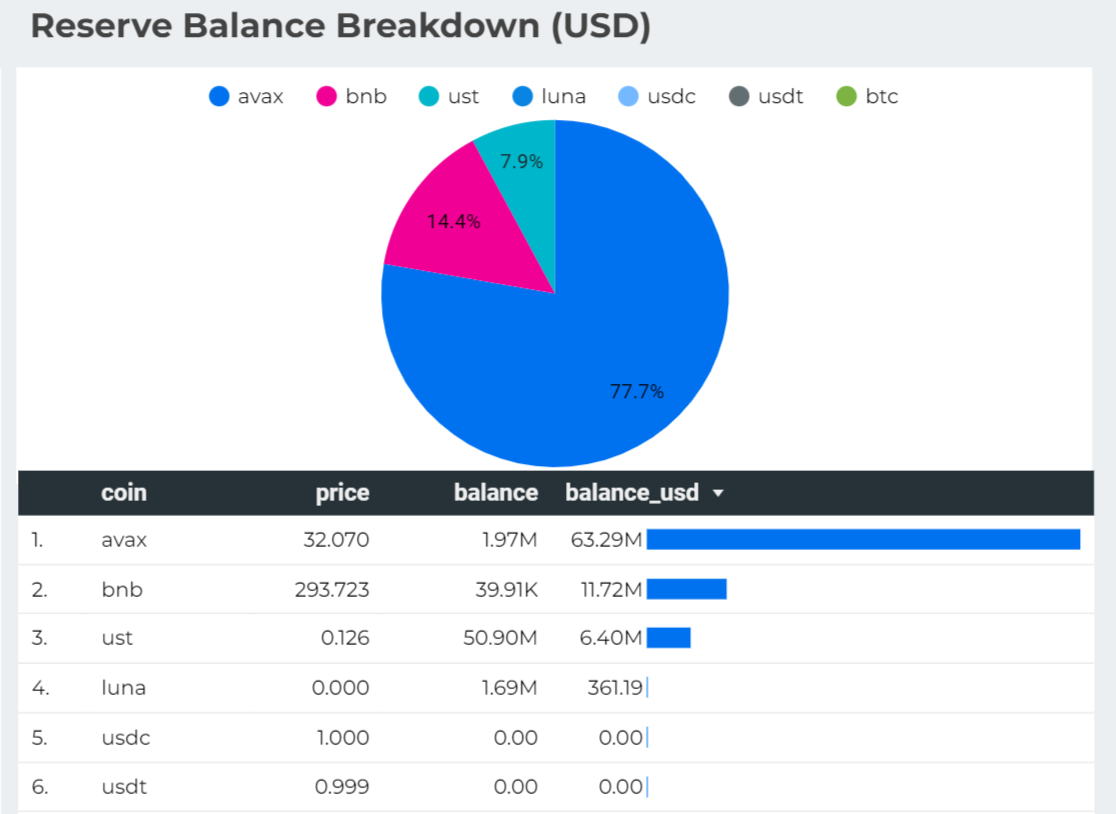Toggle the luna legend entry
The width and height of the screenshot is (1116, 814).
[549, 97]
